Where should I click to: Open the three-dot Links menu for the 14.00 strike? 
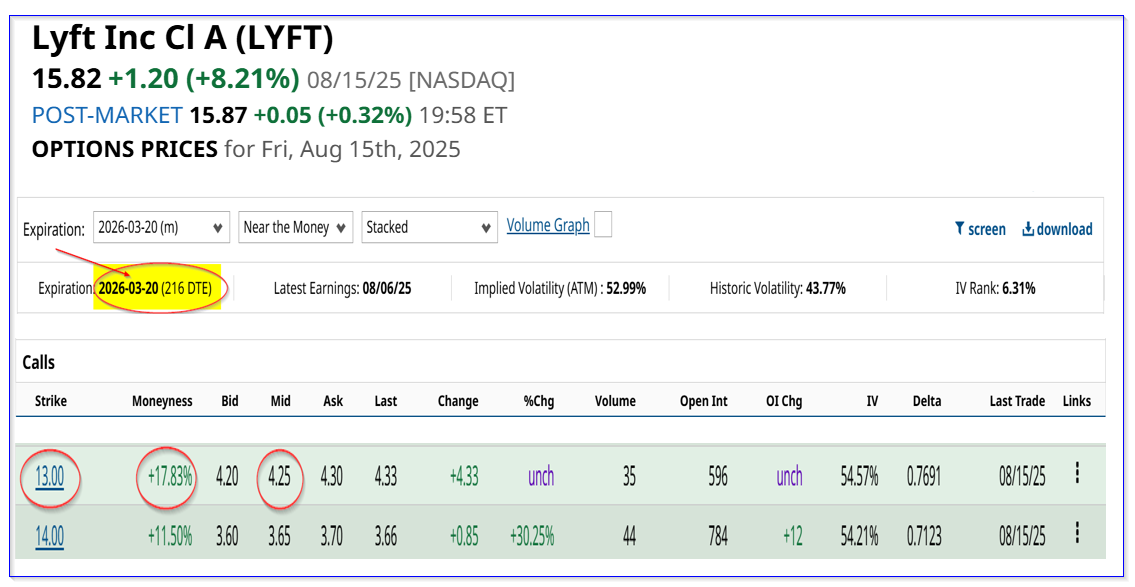click(x=1077, y=534)
